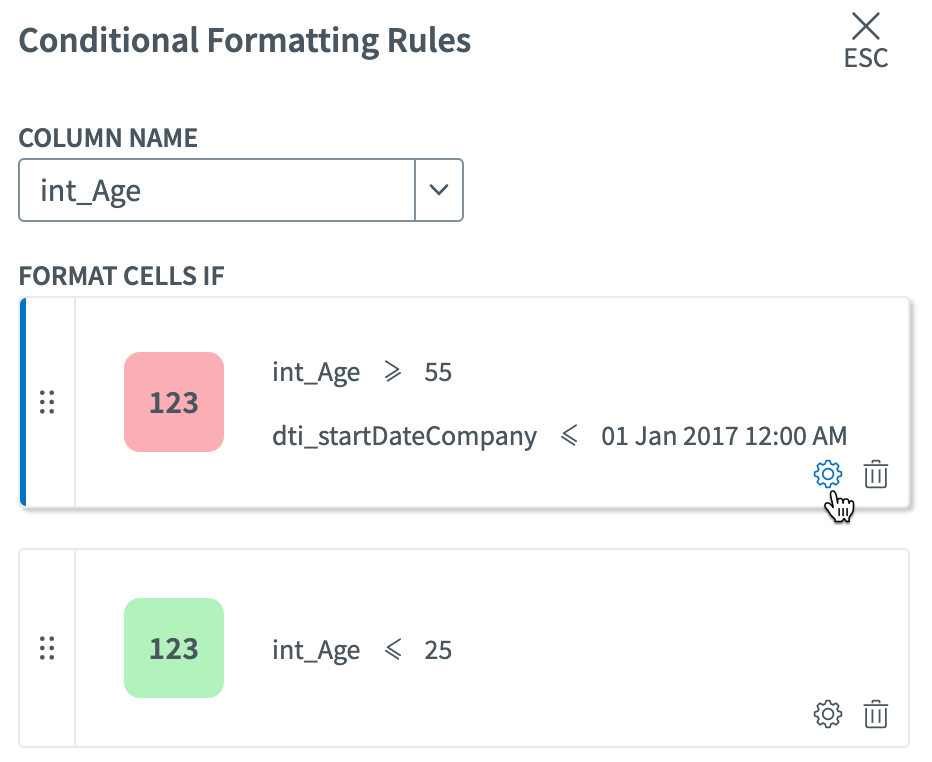This screenshot has height=762, width=932.
Task: Click the value 55 in the first rule
Action: [438, 373]
